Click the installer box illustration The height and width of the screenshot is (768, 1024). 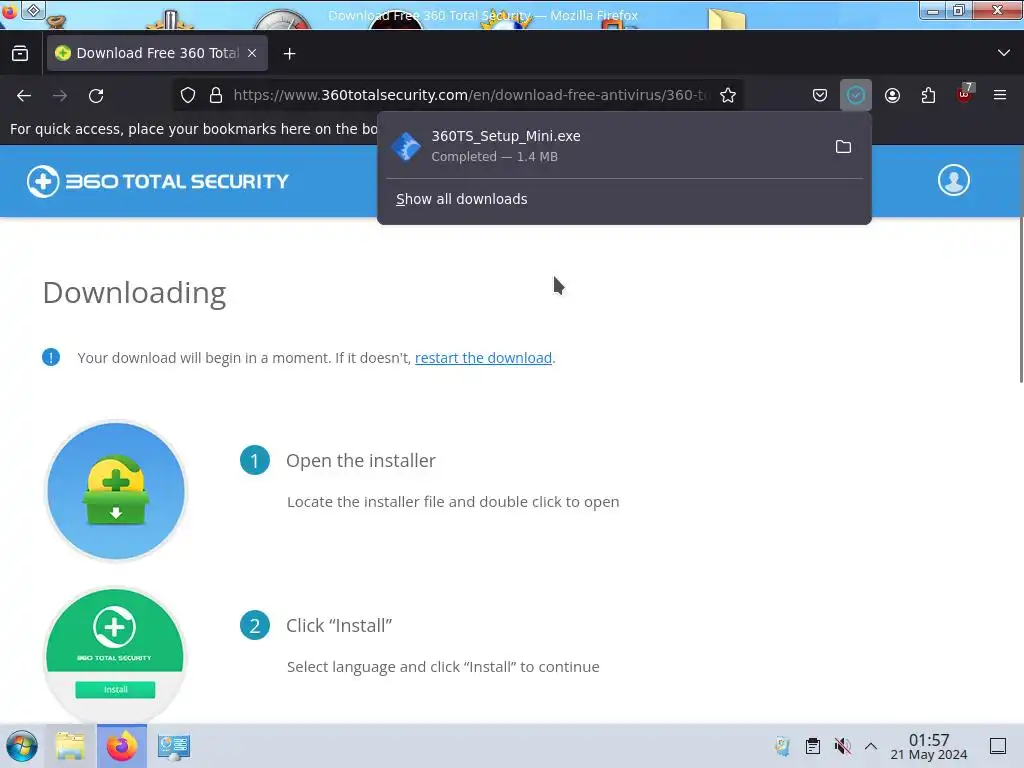click(x=116, y=491)
